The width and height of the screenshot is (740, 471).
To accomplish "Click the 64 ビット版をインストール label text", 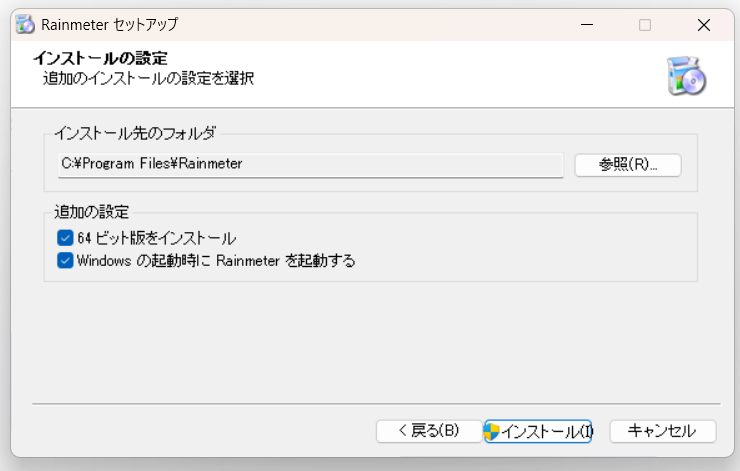I will pos(156,238).
